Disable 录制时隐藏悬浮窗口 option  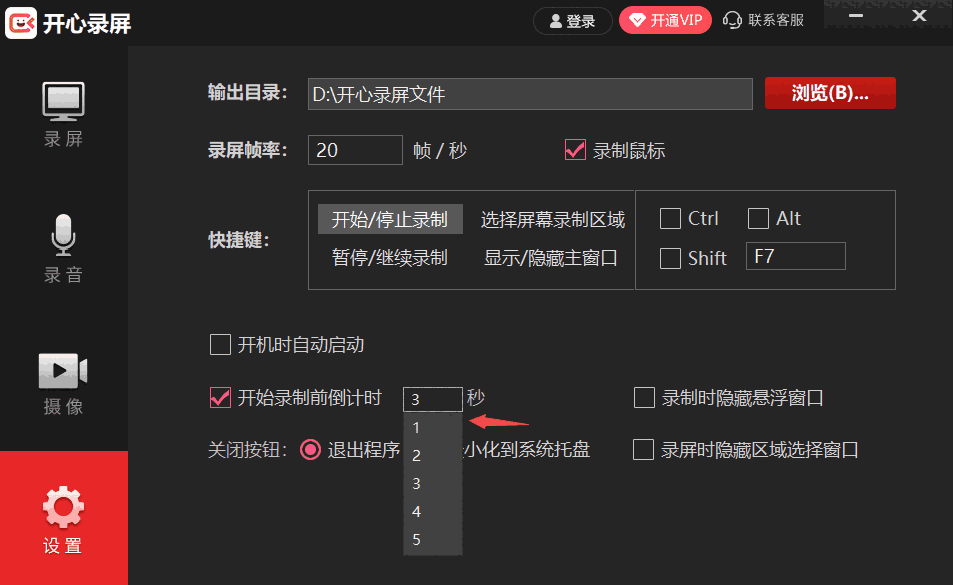(x=644, y=397)
